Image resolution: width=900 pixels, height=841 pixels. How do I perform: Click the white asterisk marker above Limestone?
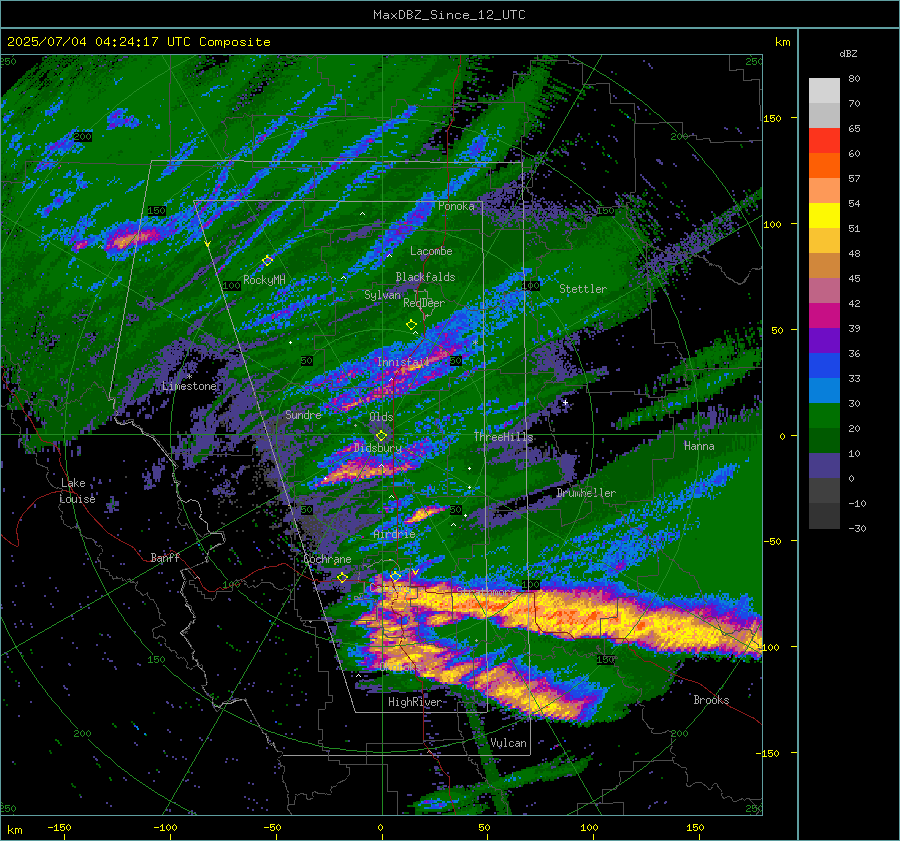[x=189, y=377]
